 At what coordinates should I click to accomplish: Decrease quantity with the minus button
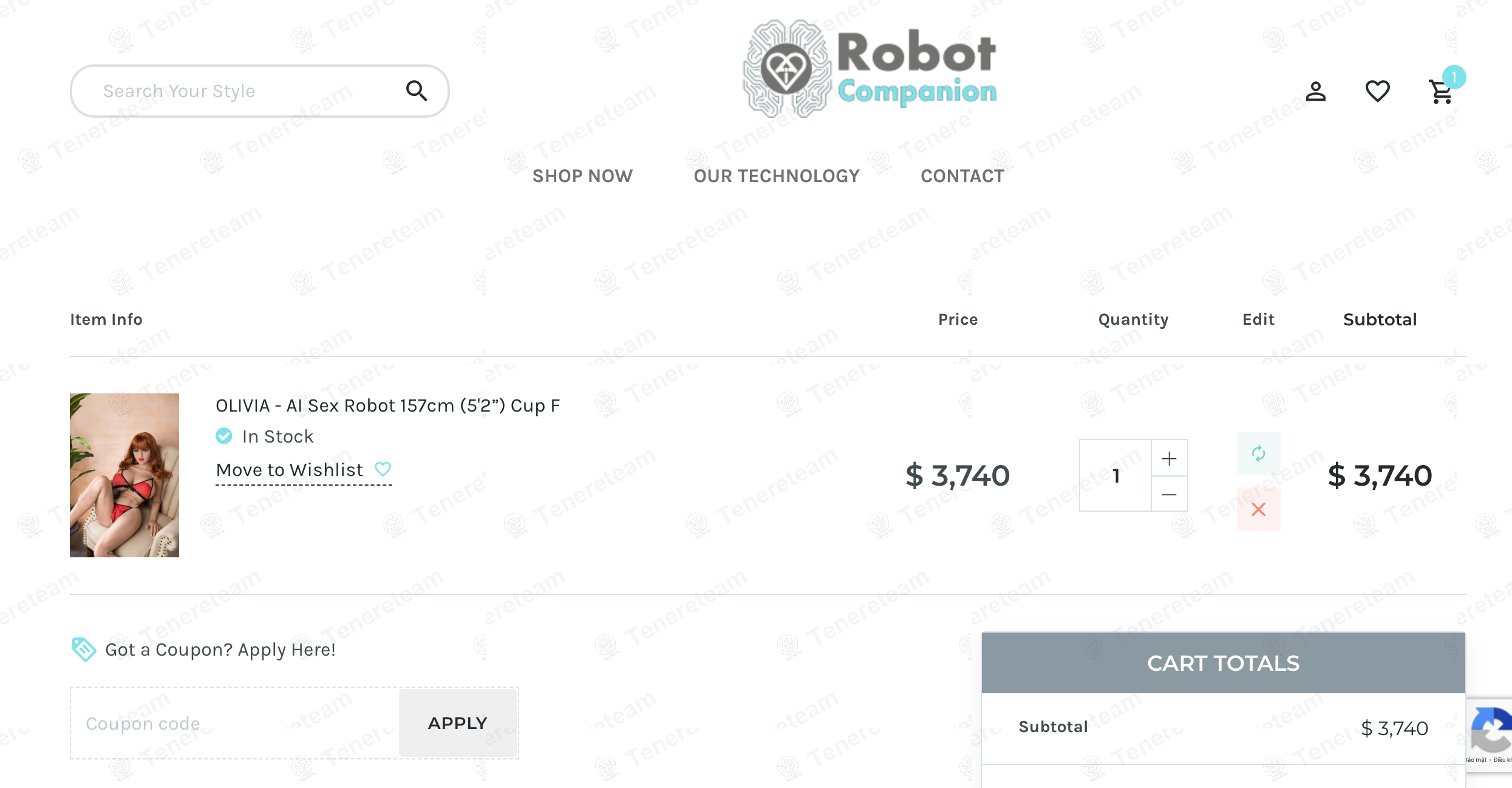coord(1169,494)
